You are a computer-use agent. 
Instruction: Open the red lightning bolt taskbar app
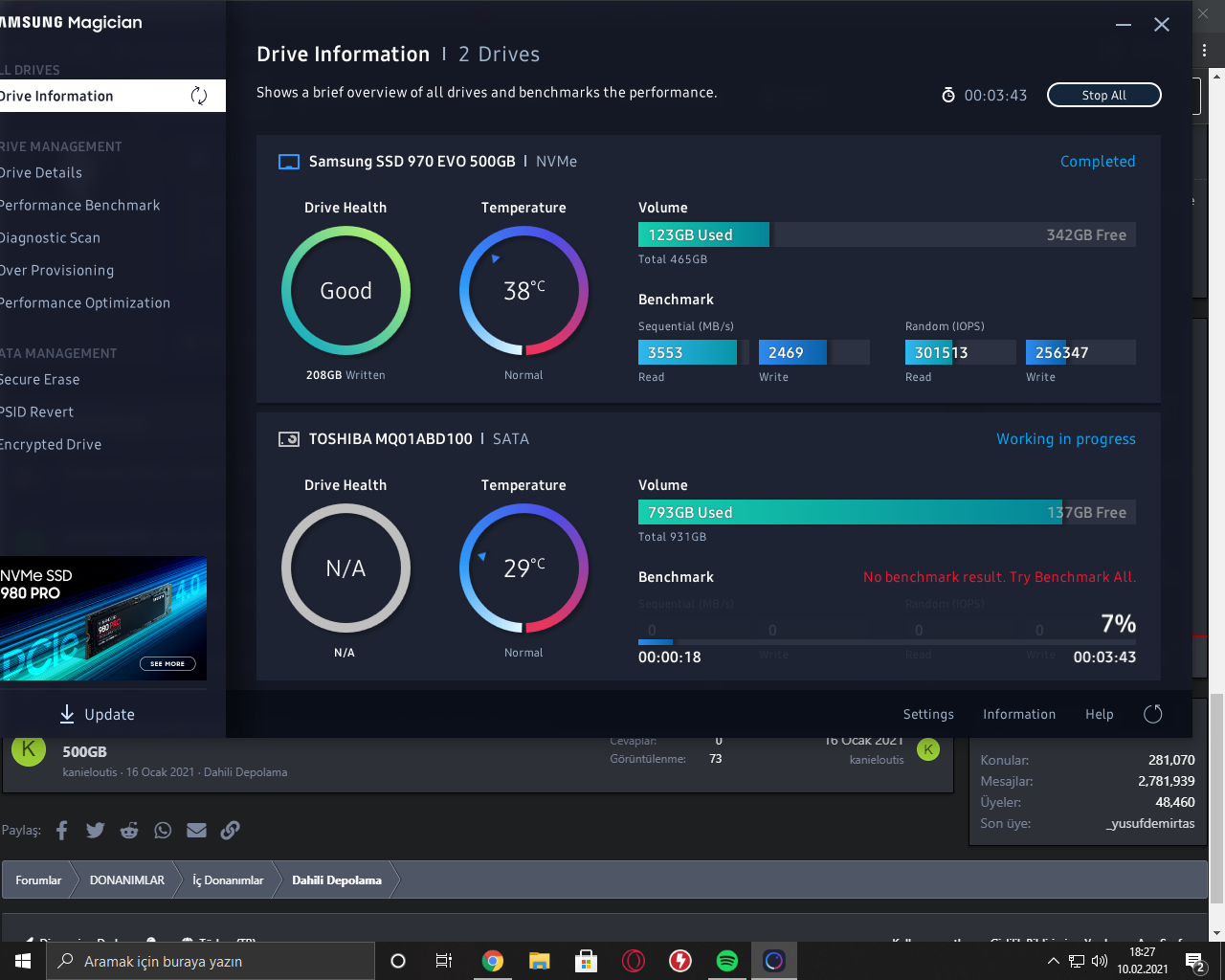[x=680, y=961]
